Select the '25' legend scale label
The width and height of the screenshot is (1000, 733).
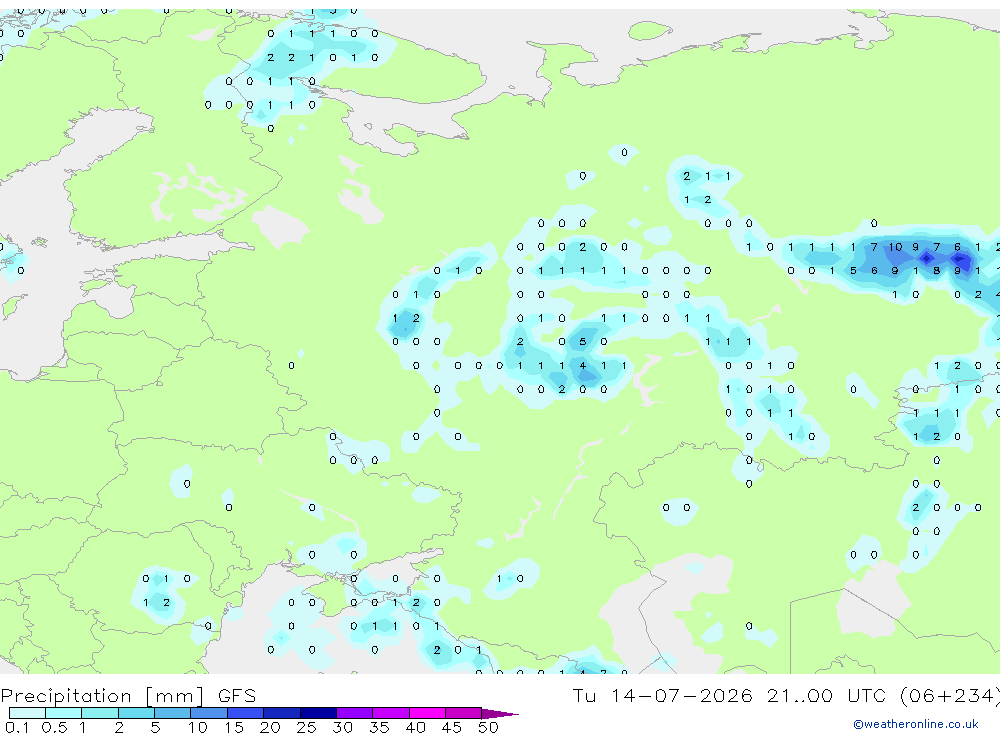307,727
